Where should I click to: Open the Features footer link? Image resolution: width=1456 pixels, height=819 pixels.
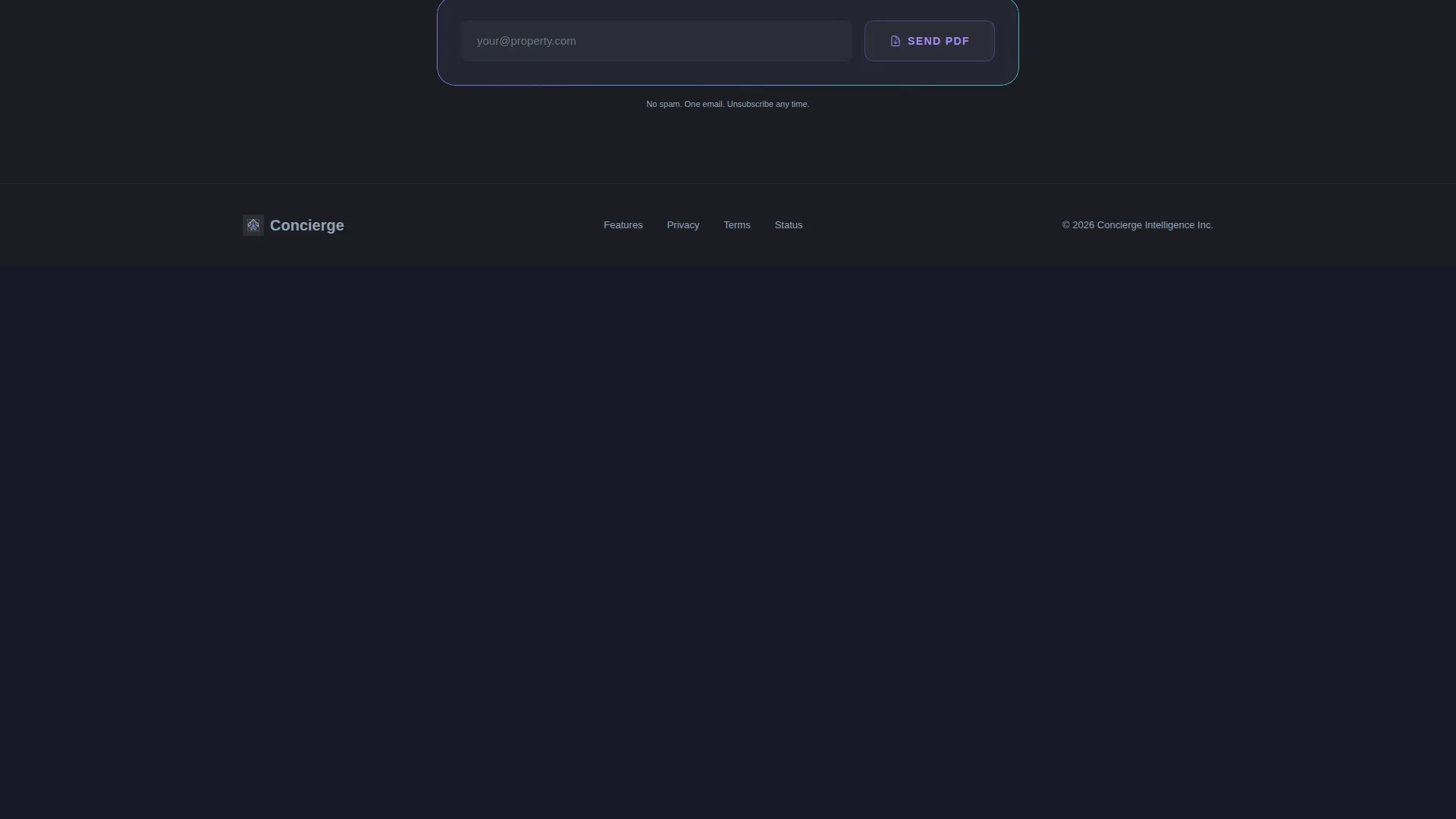[623, 225]
